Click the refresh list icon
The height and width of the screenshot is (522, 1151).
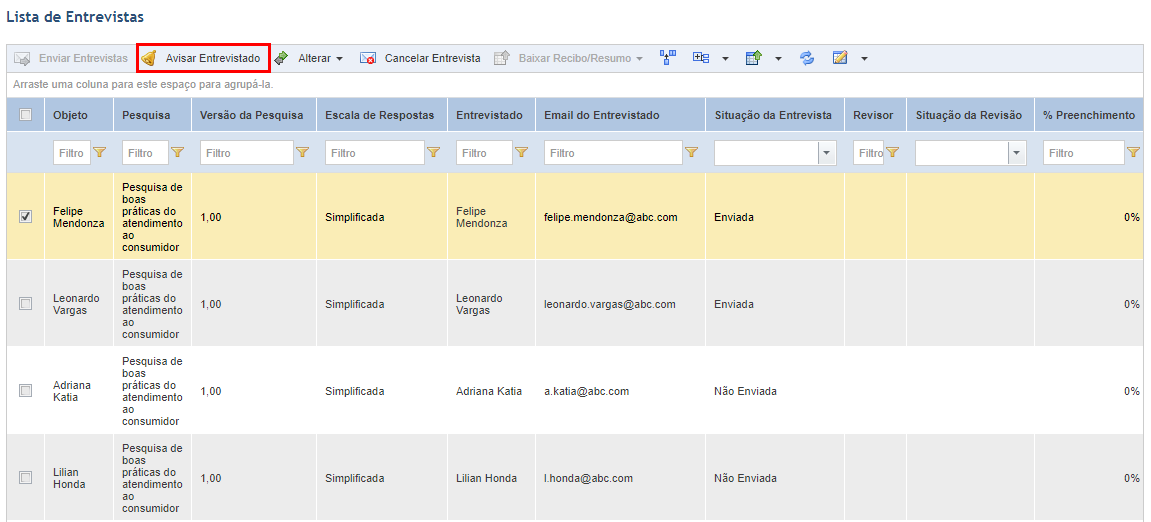click(807, 58)
